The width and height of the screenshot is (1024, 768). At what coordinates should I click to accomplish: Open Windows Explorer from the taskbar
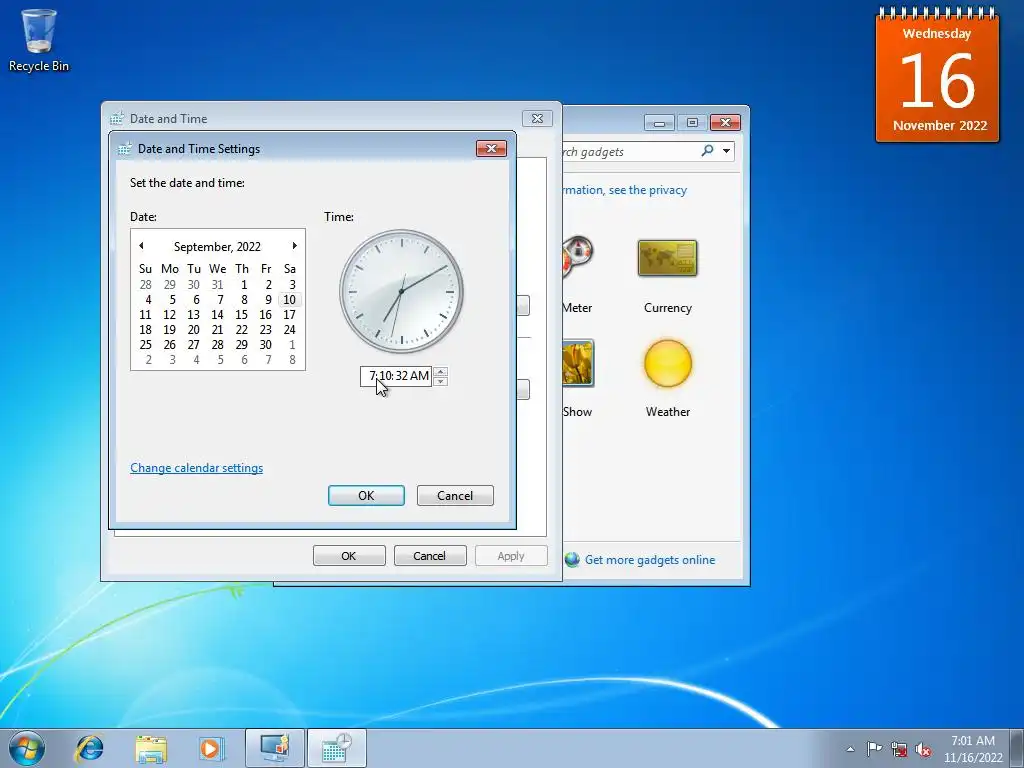151,748
